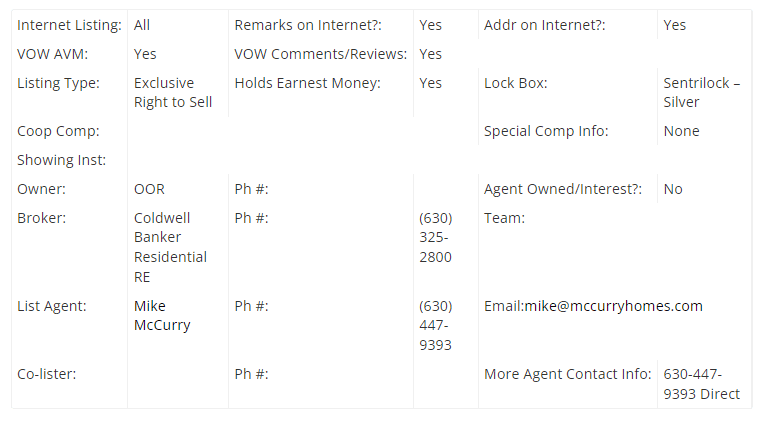Click the Showing Inst label
The width and height of the screenshot is (779, 425).
point(62,160)
